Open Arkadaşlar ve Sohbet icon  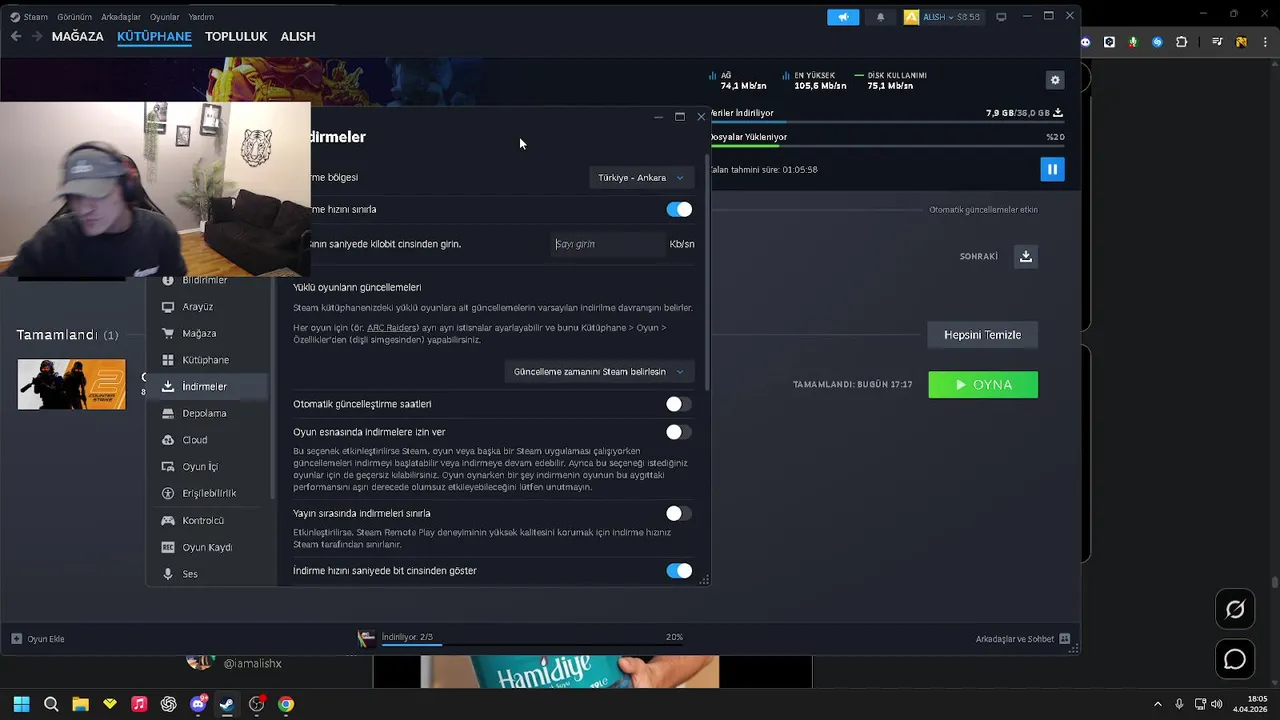tap(1064, 639)
